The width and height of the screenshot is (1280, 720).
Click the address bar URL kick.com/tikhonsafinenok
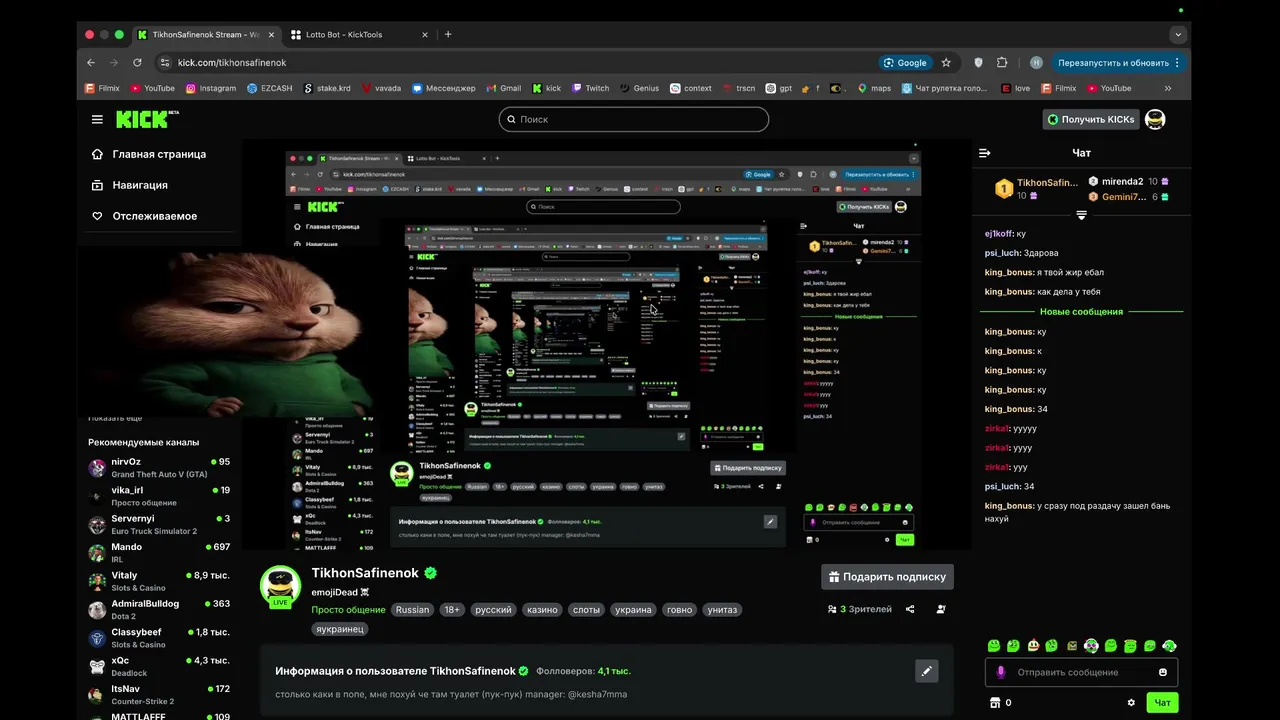(x=232, y=62)
